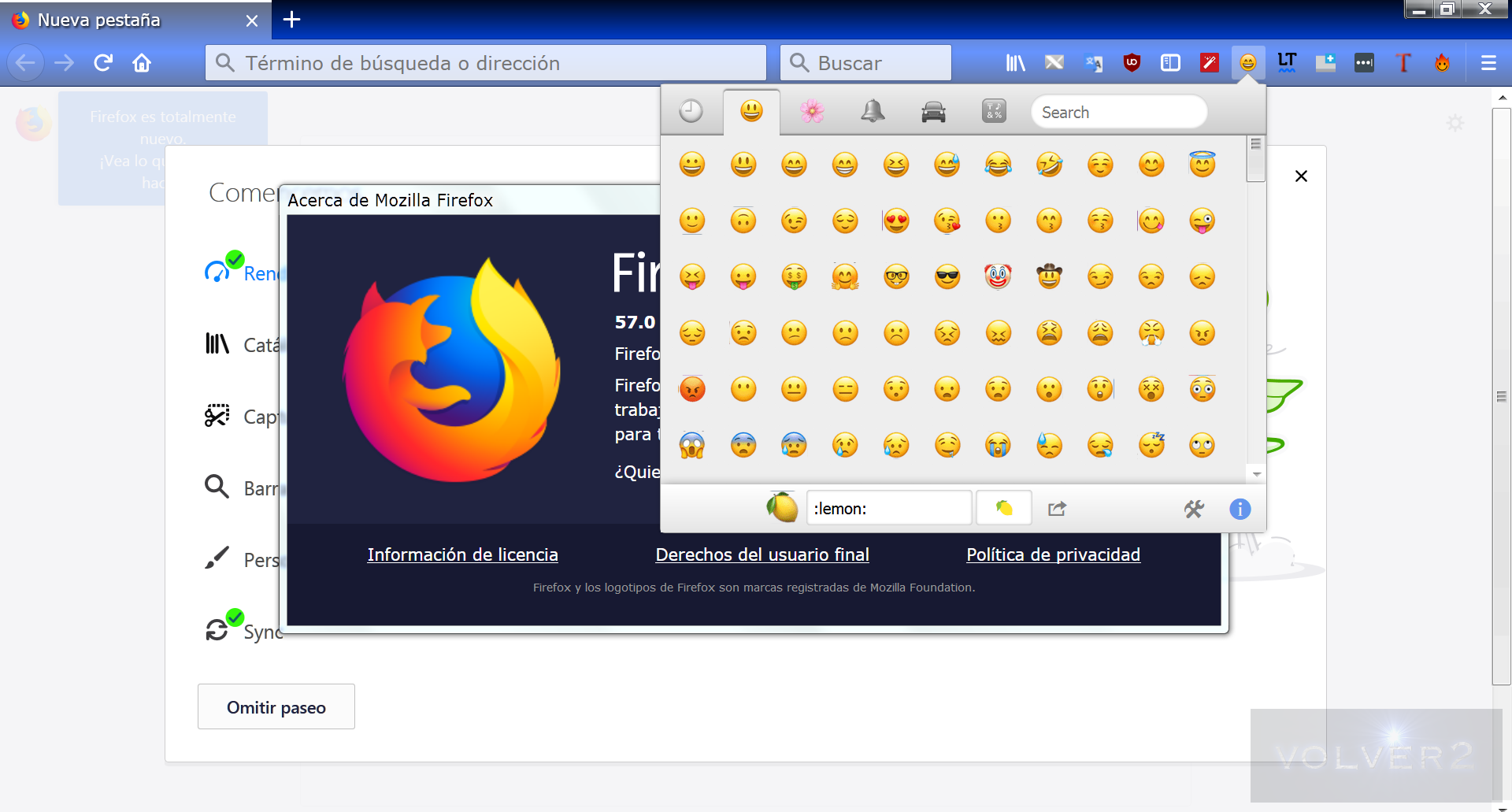Viewport: 1512px width, 812px height.
Task: Open the translate extension icon
Action: pyautogui.click(x=1093, y=62)
